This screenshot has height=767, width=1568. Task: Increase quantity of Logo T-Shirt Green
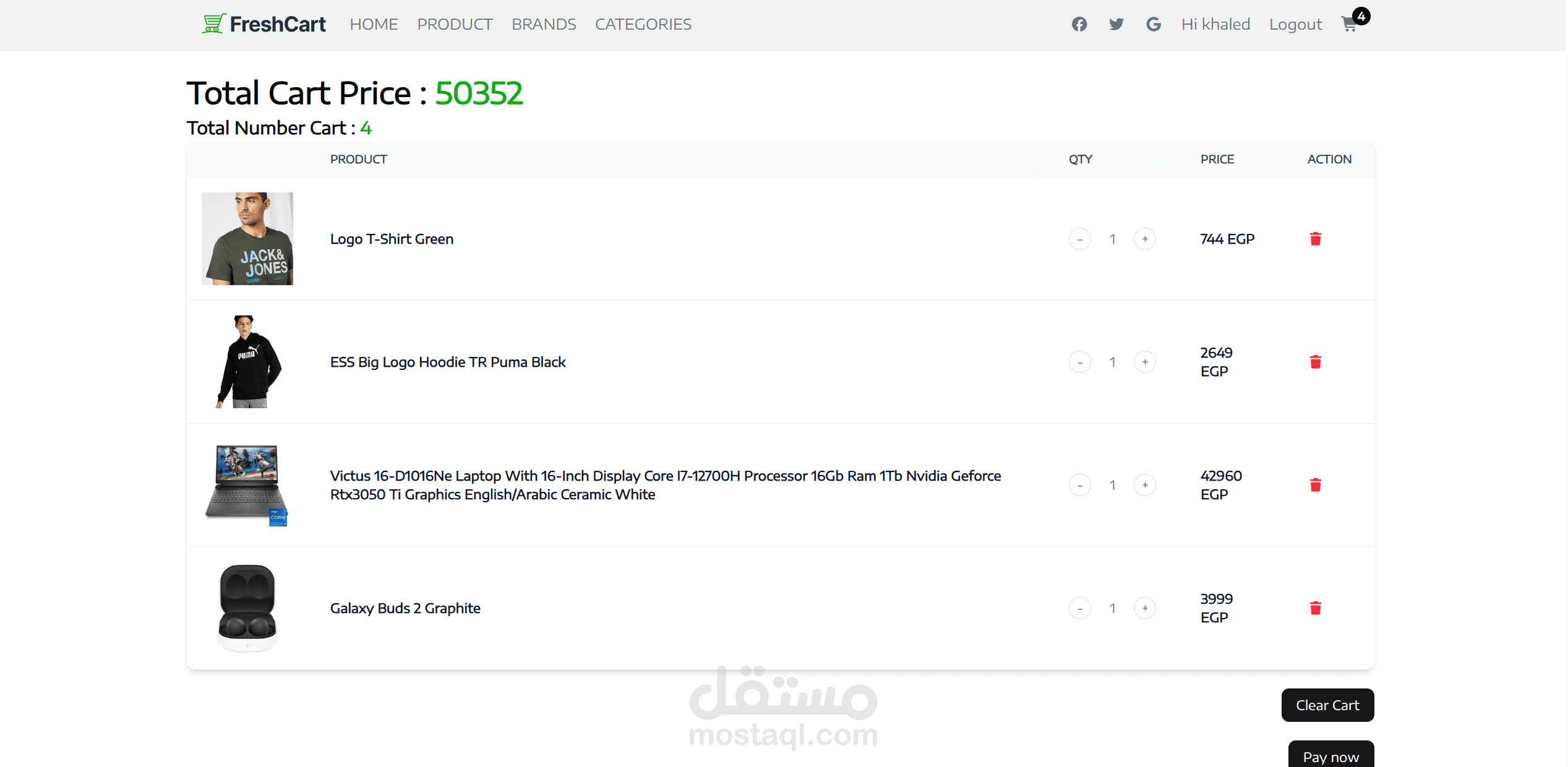click(x=1145, y=239)
